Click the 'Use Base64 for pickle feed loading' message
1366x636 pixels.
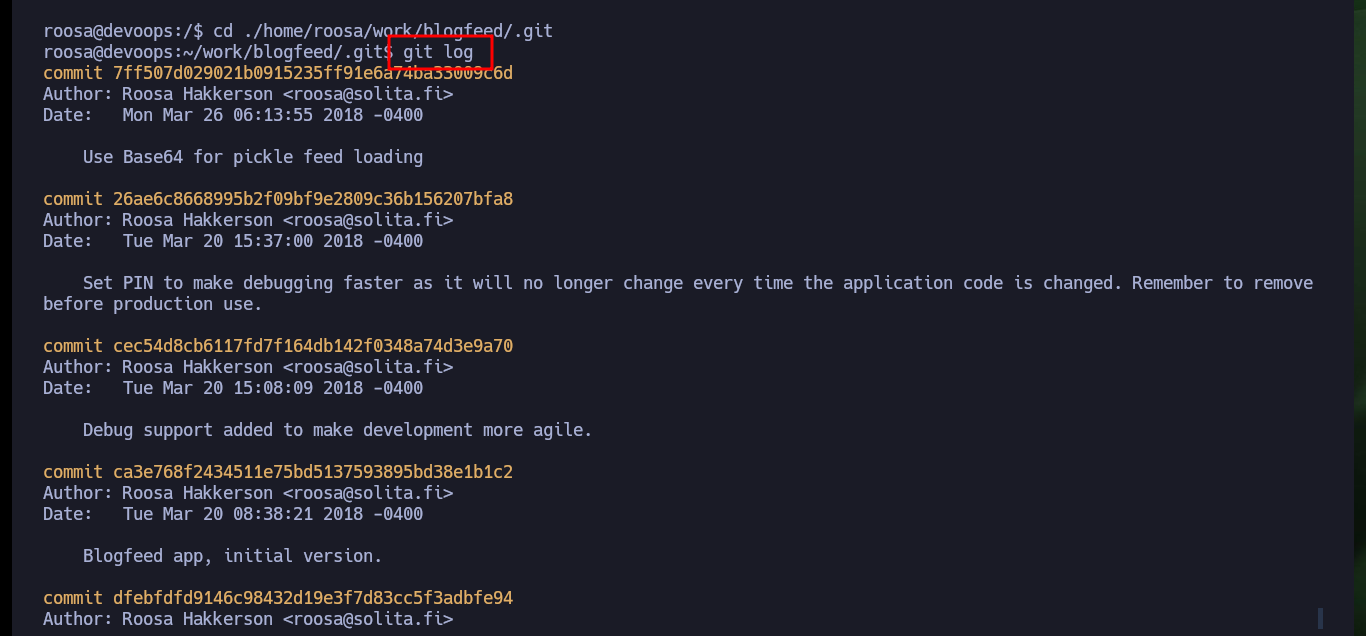253,157
